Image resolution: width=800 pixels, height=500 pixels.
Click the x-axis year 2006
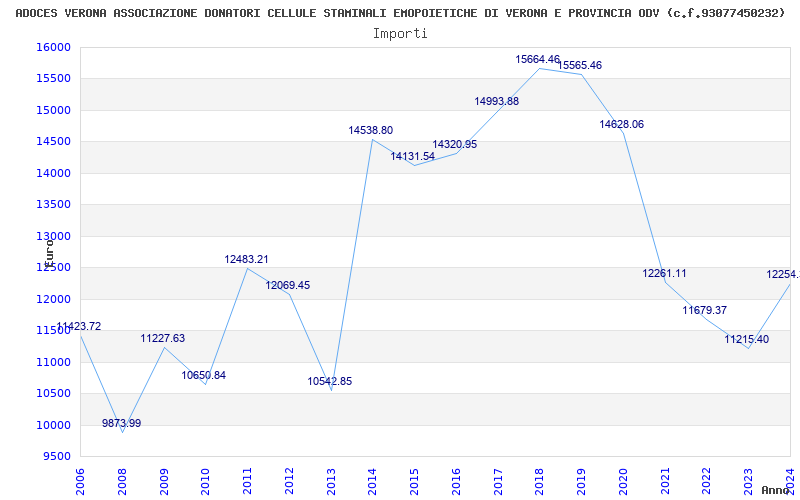(x=80, y=482)
